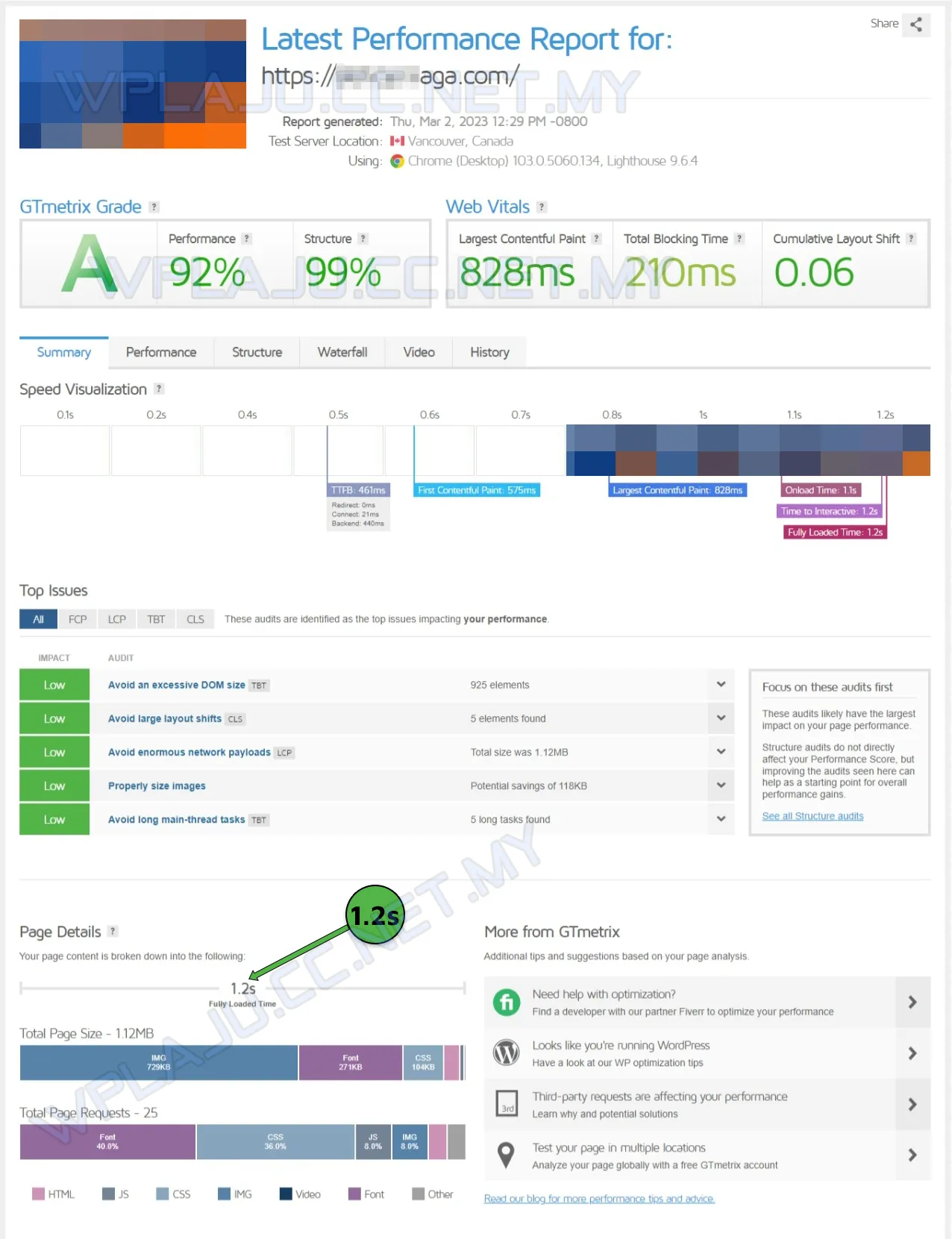The width and height of the screenshot is (952, 1239).
Task: Click the Fiverr logo icon
Action: click(x=507, y=1002)
